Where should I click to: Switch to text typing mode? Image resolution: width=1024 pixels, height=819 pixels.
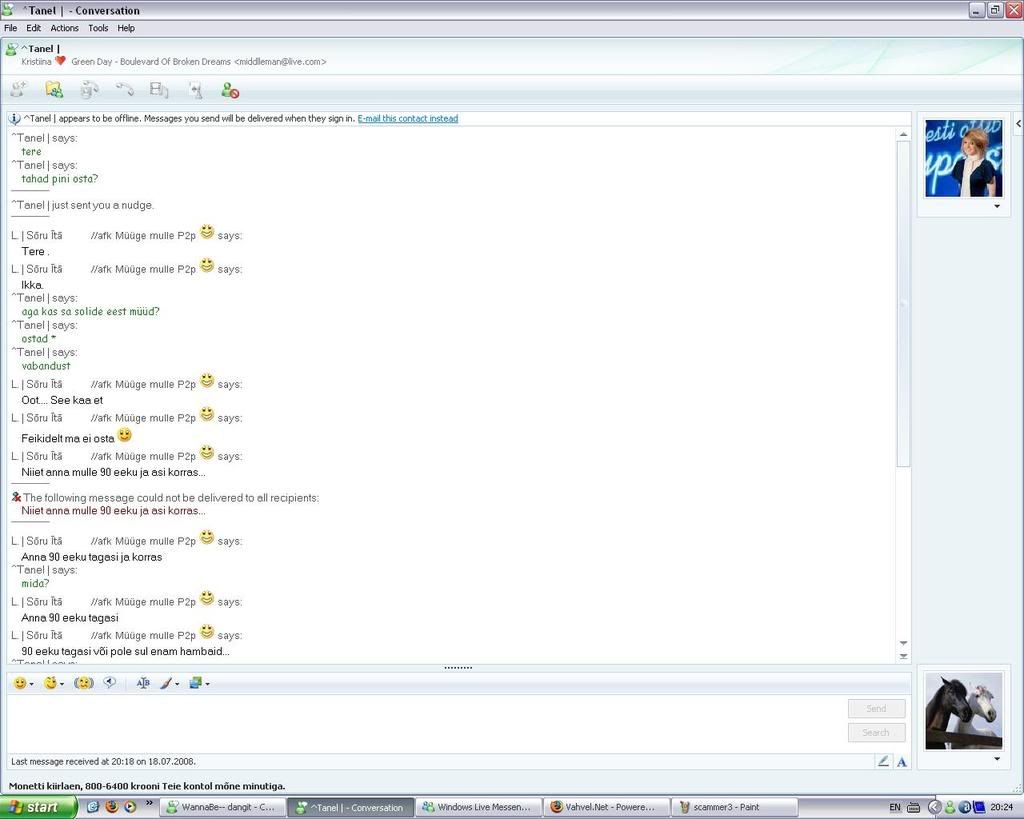pos(901,762)
